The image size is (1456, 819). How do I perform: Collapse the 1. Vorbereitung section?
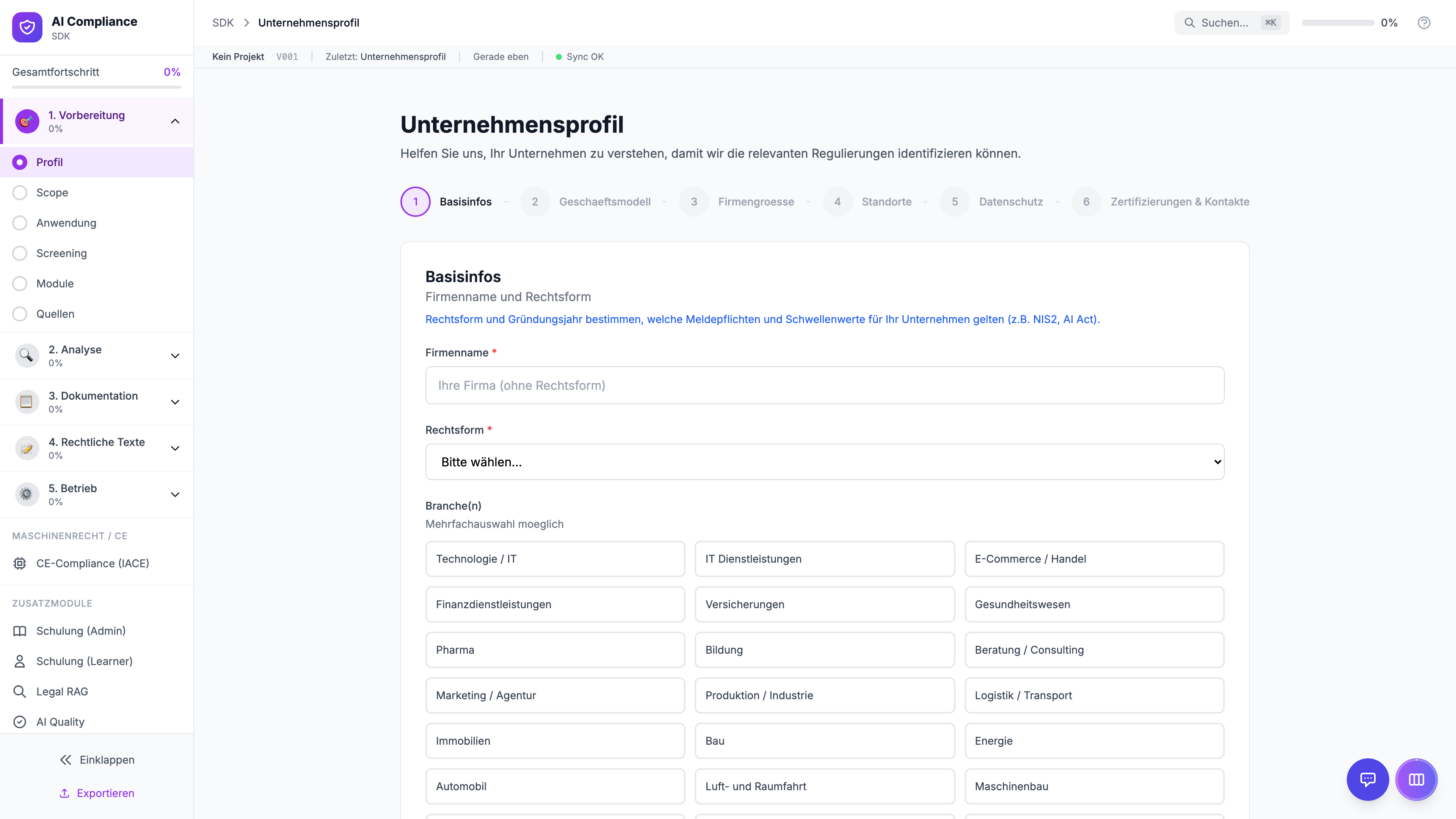[175, 121]
